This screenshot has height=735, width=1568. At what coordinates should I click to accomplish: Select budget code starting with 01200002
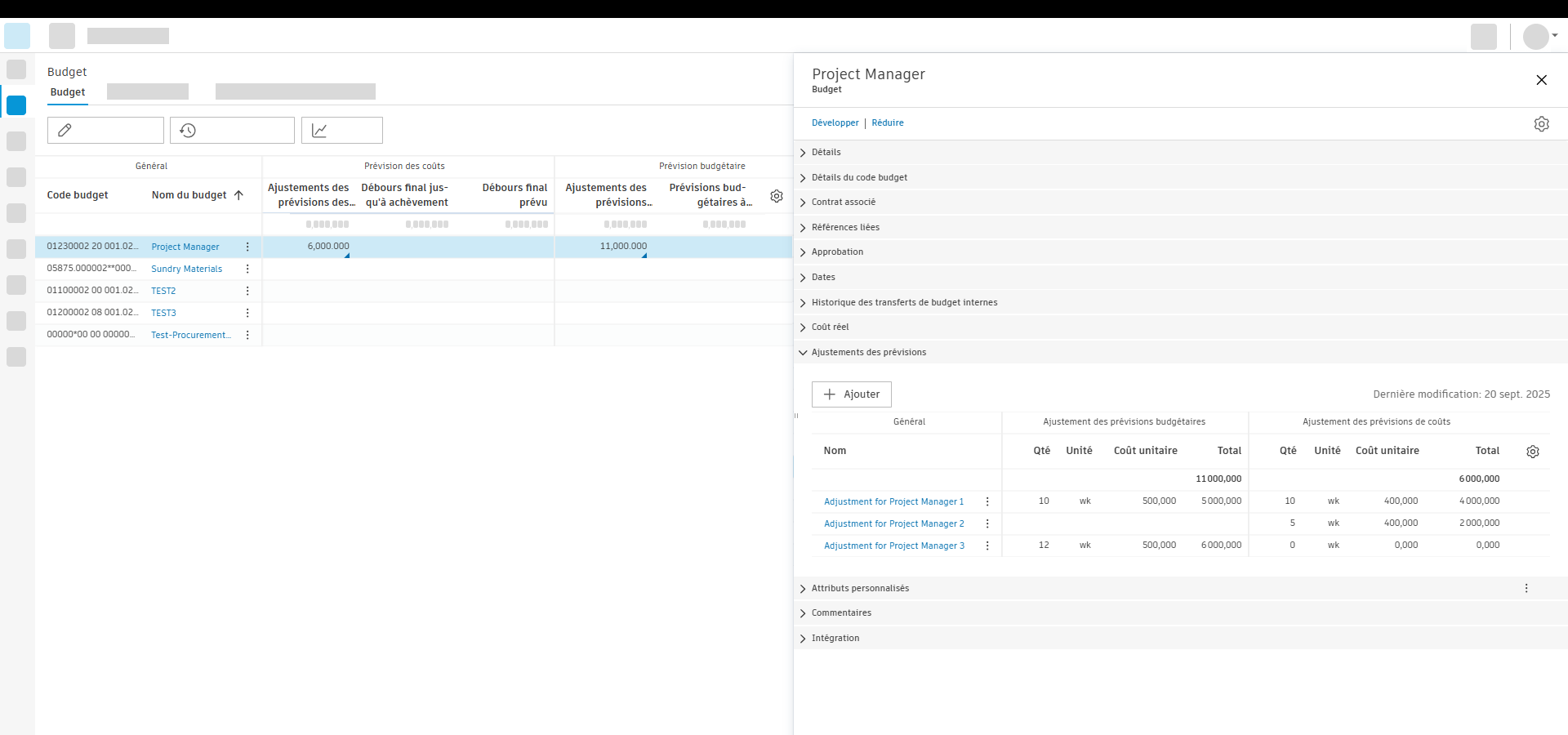coord(92,313)
